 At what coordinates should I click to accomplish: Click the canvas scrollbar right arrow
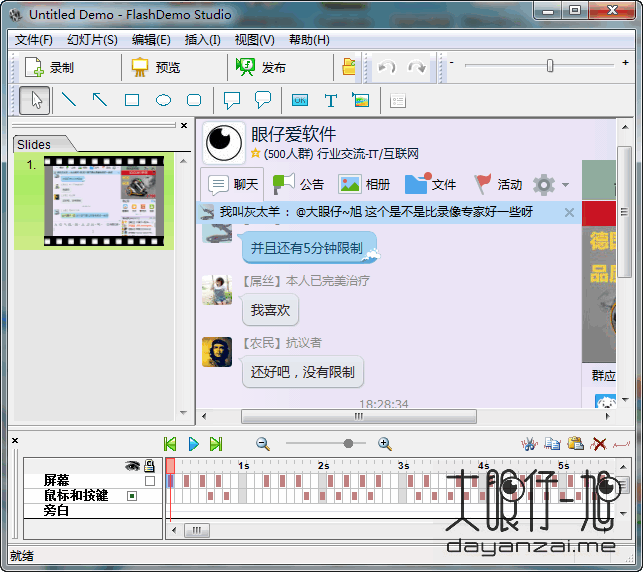click(608, 417)
